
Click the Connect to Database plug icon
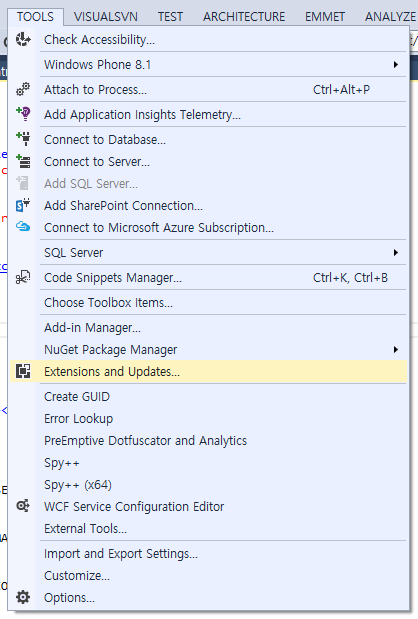pos(23,139)
